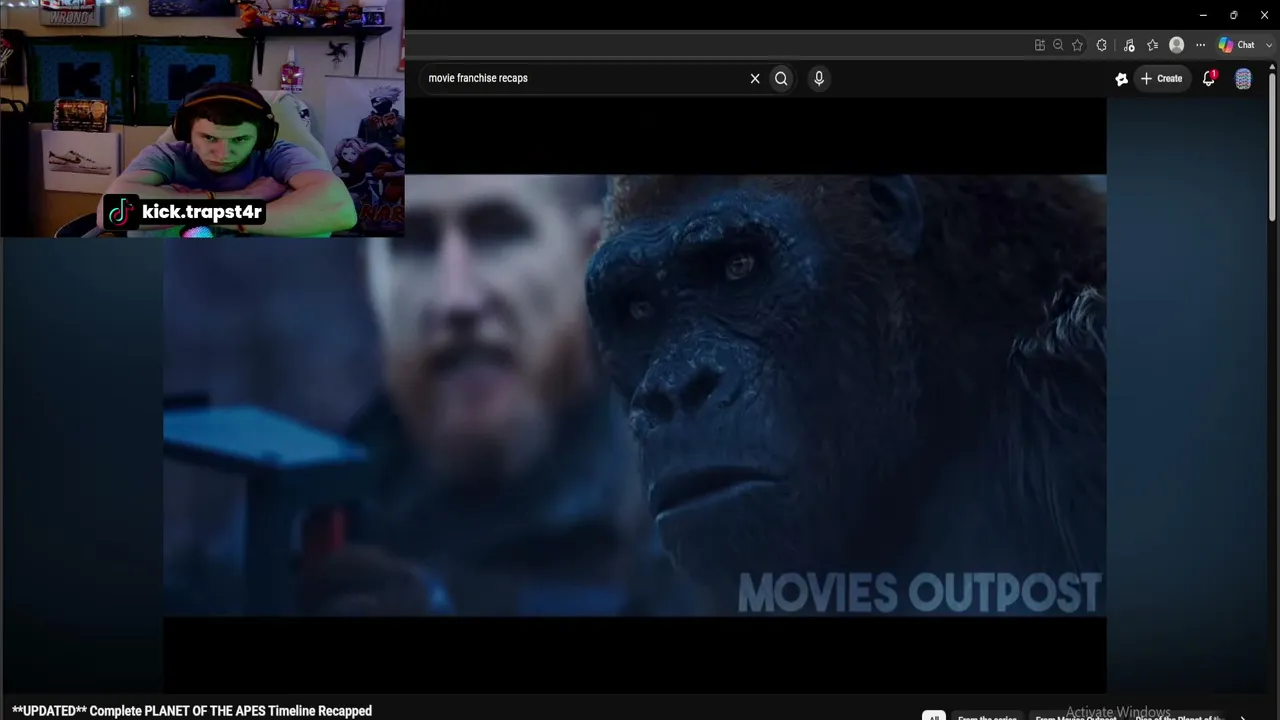Image resolution: width=1280 pixels, height=720 pixels.
Task: Start voice search with the microphone
Action: click(x=819, y=78)
